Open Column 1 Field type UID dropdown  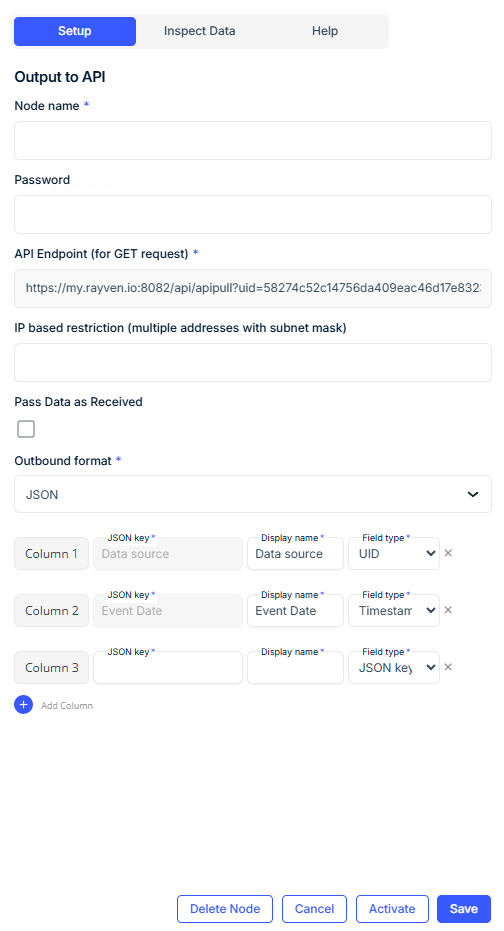point(394,553)
